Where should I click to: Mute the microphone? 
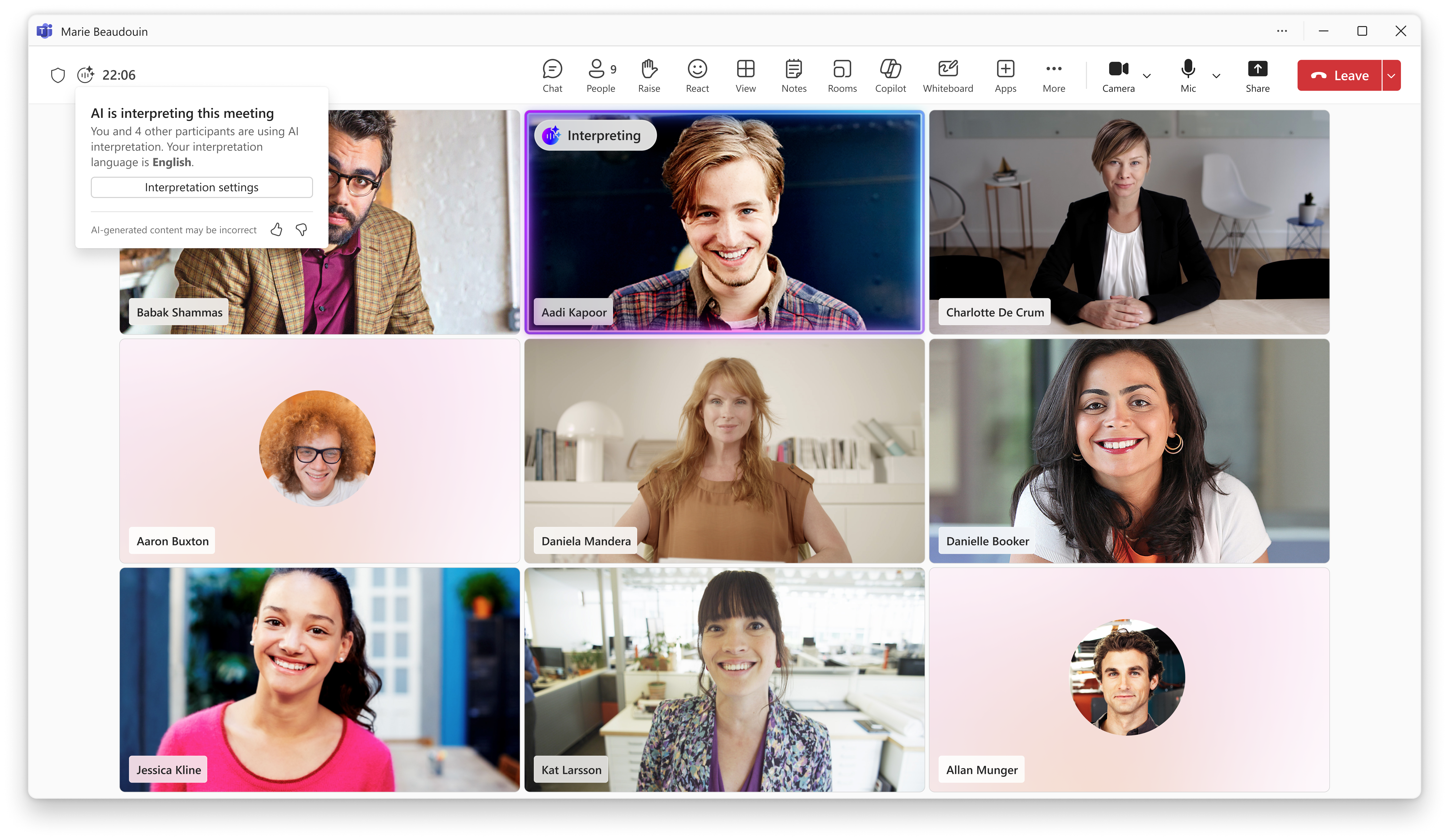coord(1188,75)
